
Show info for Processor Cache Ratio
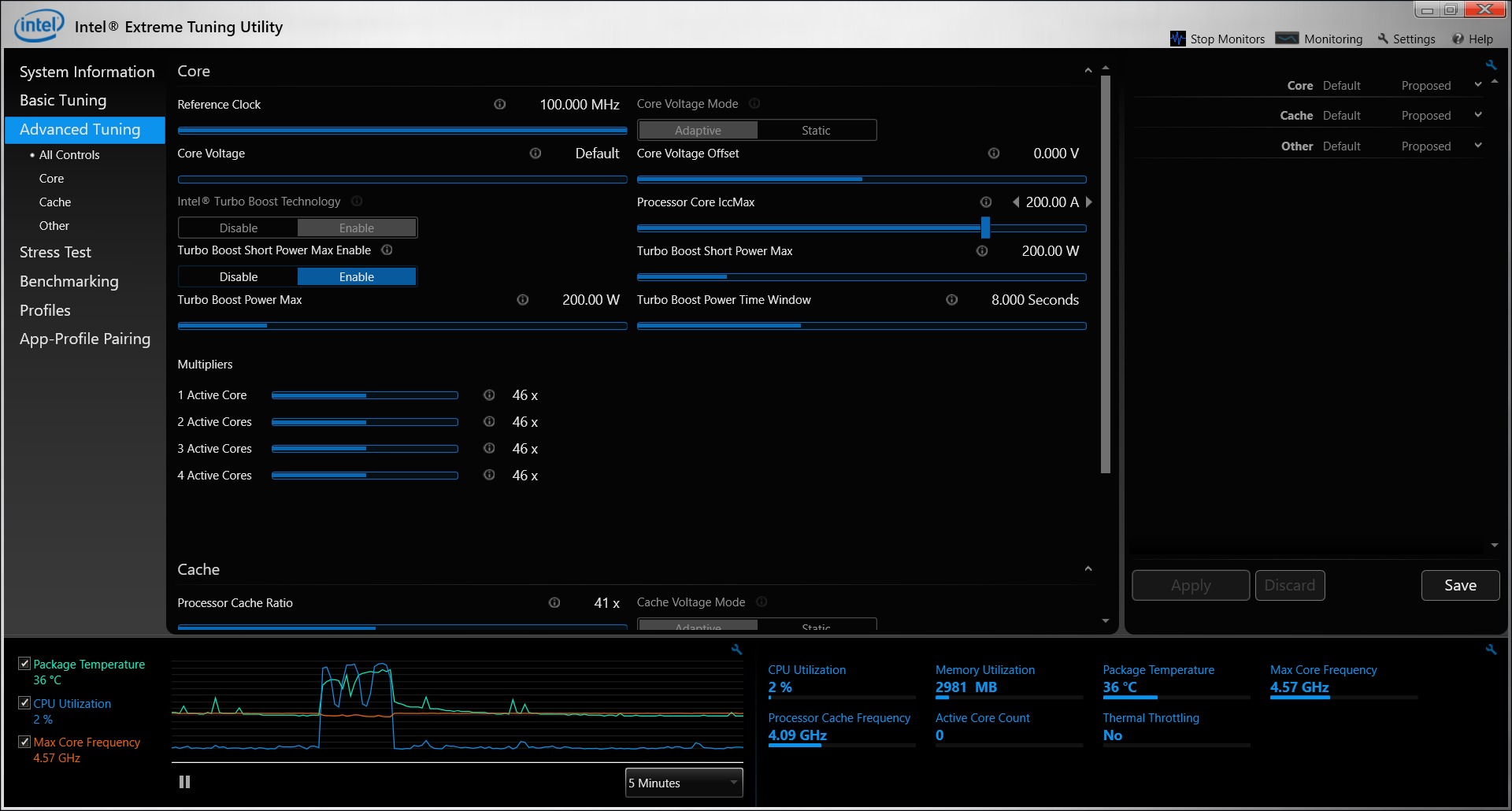tap(554, 602)
